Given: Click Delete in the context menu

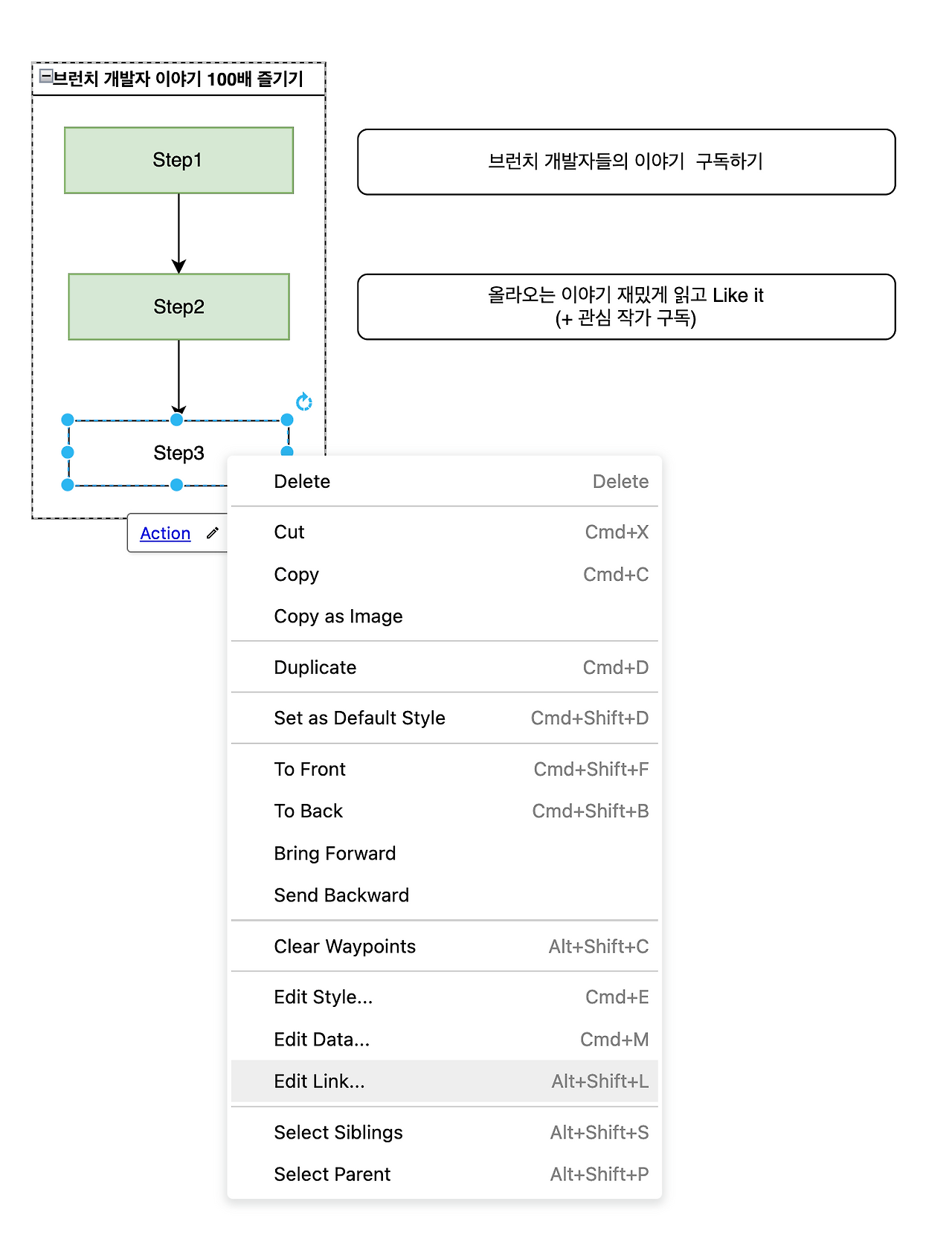Looking at the screenshot, I should pyautogui.click(x=301, y=481).
